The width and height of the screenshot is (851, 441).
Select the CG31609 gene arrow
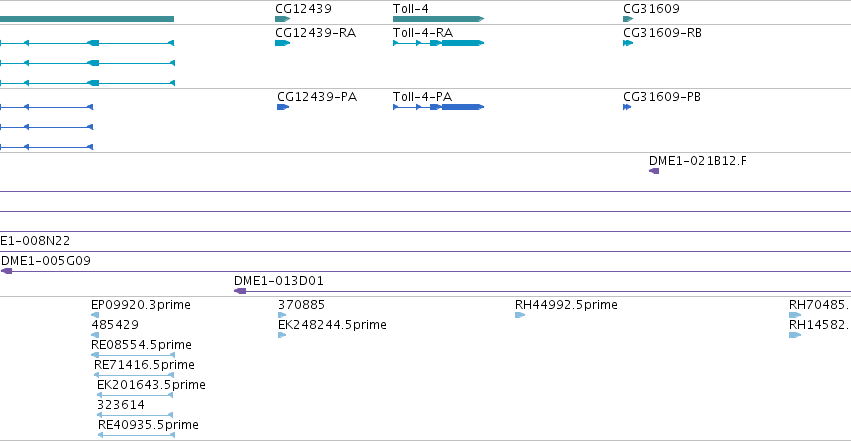(628, 19)
